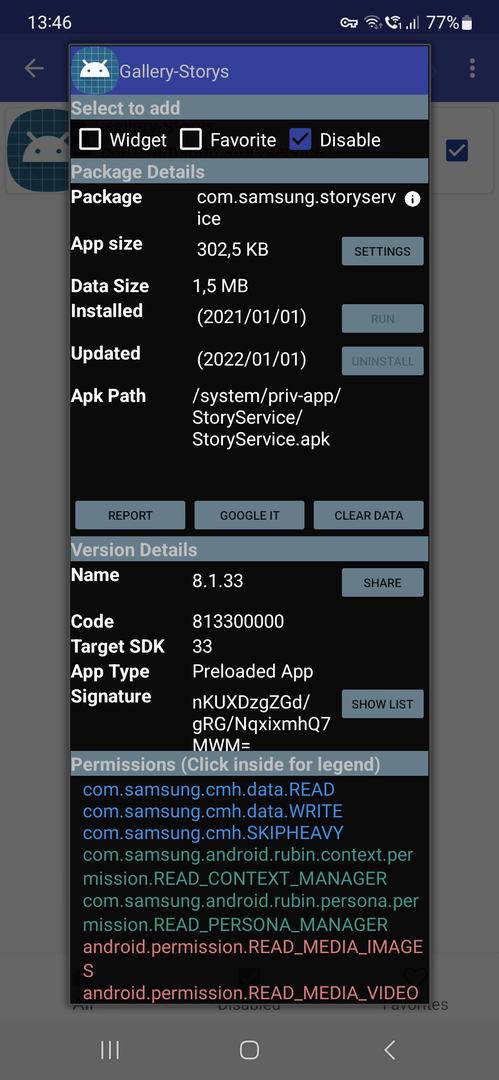Tap the Package Details section header

250,171
